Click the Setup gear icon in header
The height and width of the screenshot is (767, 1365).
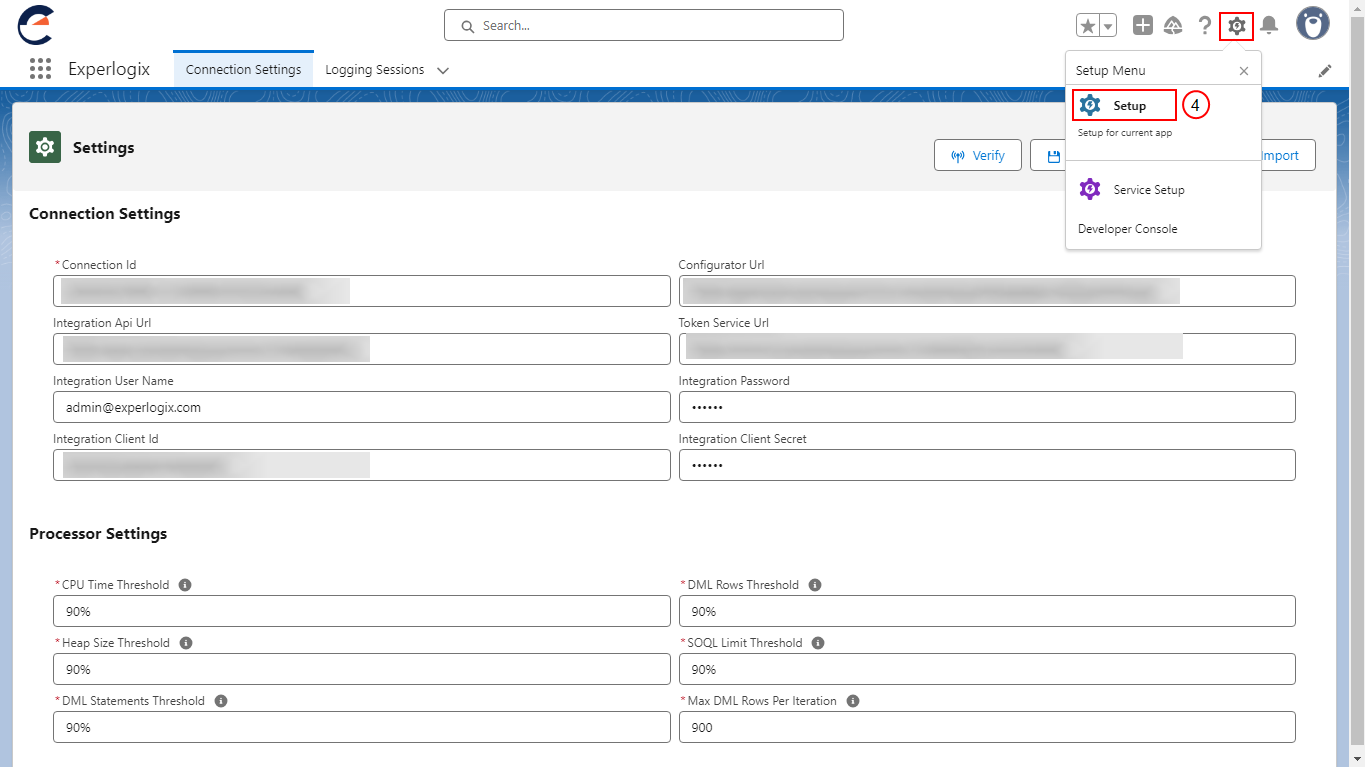[x=1237, y=26]
